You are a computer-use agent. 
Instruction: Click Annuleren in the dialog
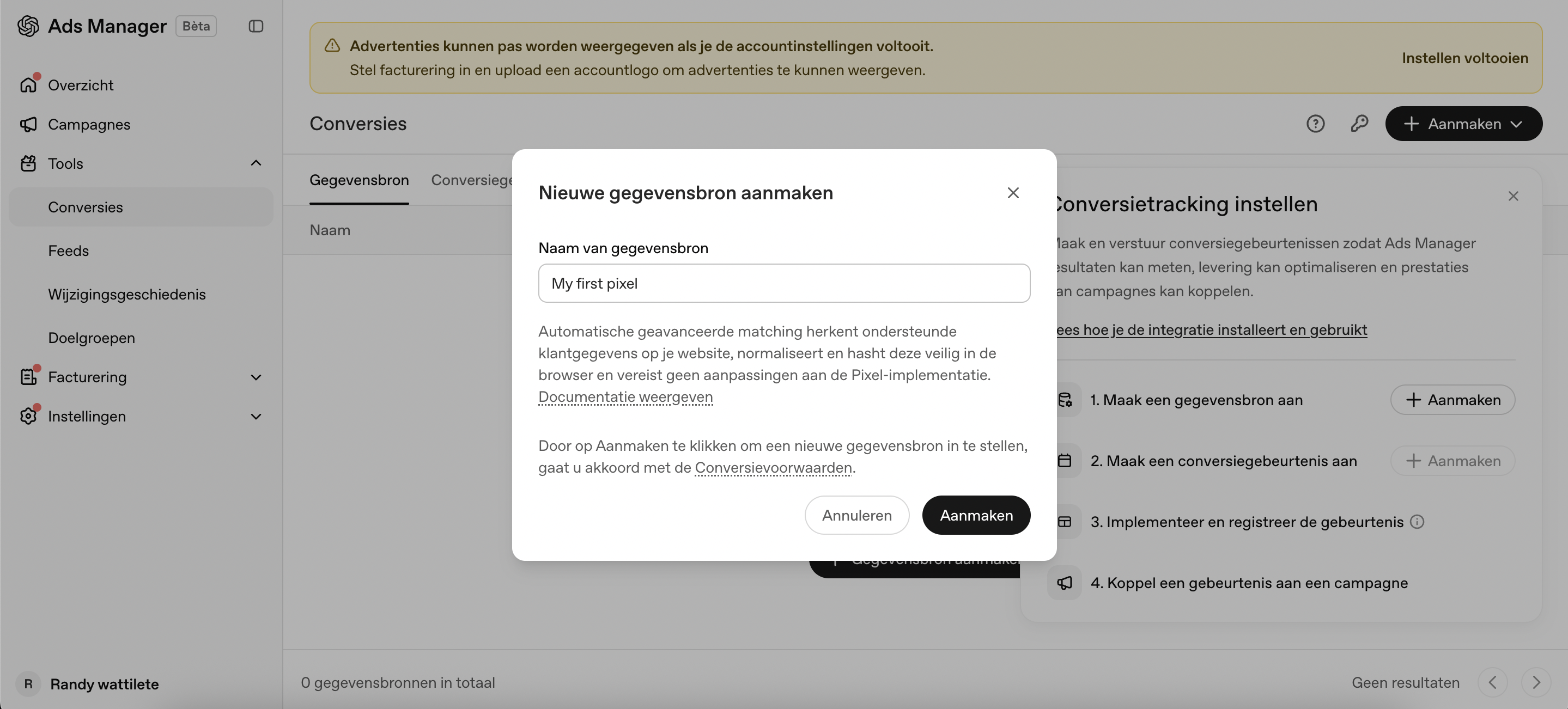(856, 515)
